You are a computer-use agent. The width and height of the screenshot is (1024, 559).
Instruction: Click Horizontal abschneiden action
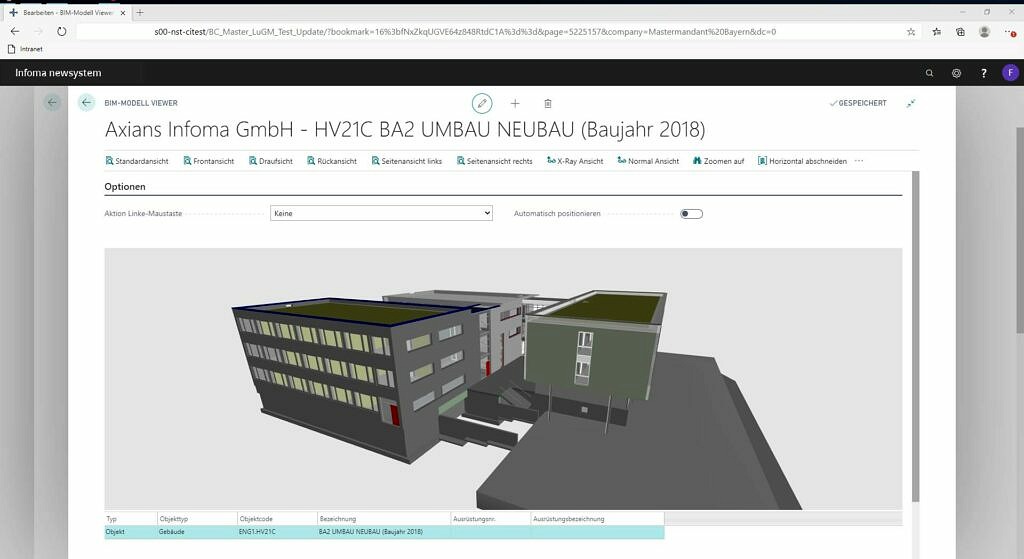(x=803, y=161)
